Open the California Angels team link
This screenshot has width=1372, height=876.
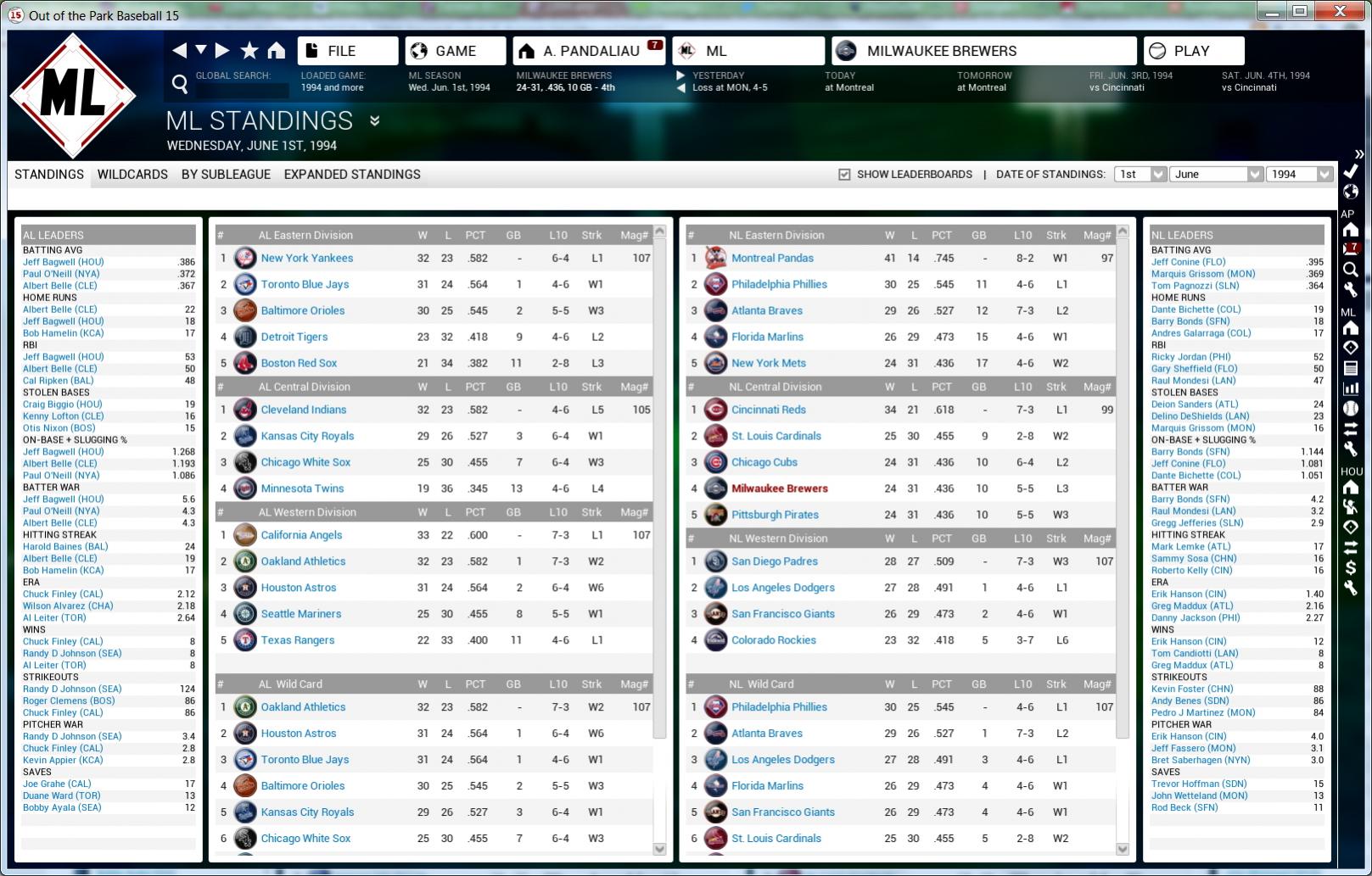(301, 535)
